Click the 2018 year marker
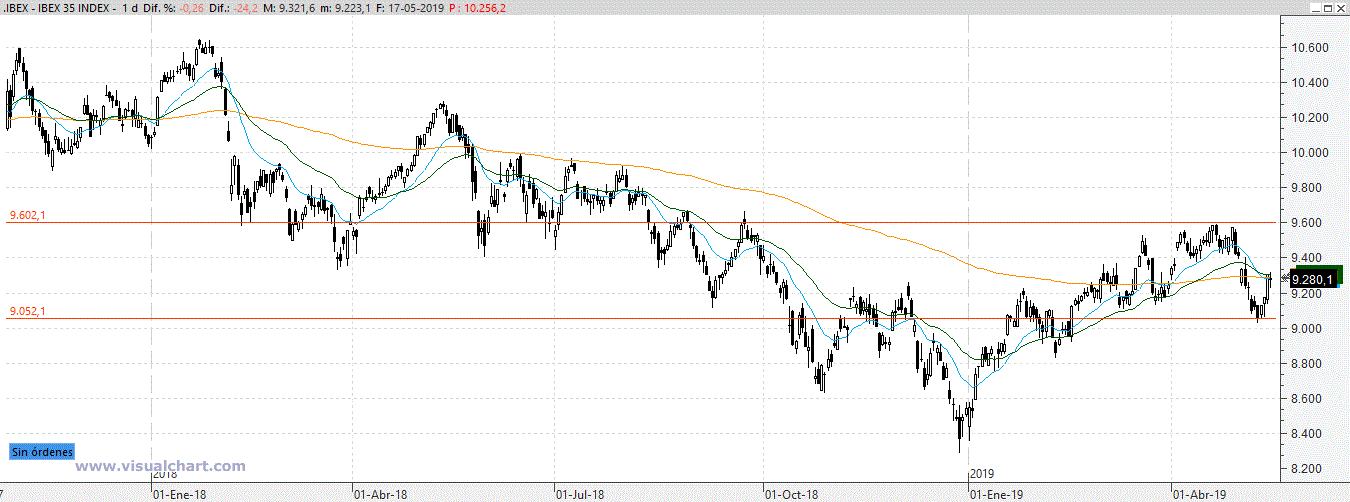The height and width of the screenshot is (502, 1350). 164,475
